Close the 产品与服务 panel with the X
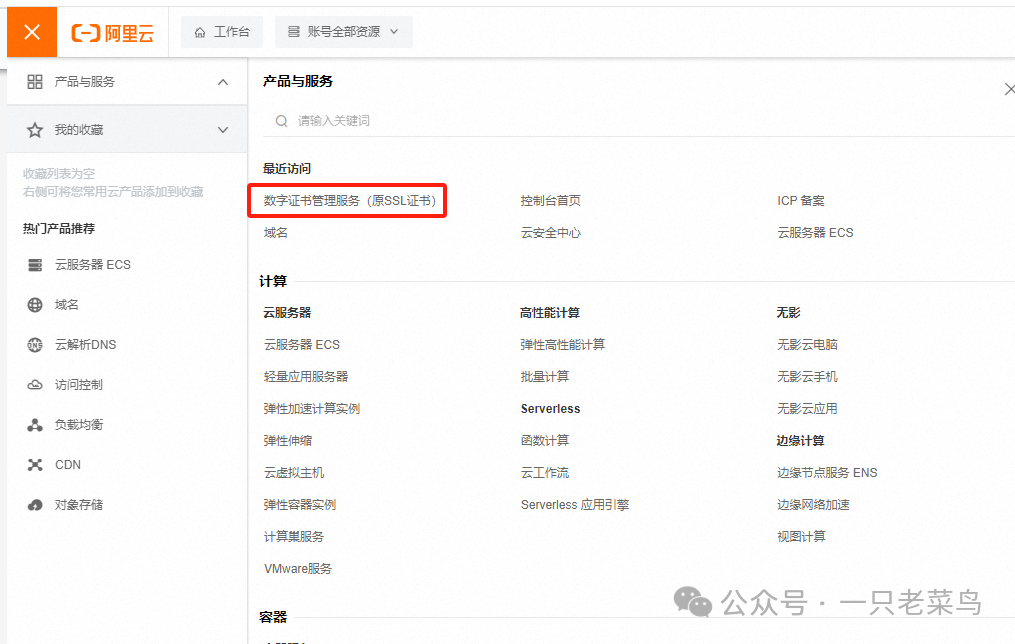The width and height of the screenshot is (1015, 644). click(x=1009, y=89)
